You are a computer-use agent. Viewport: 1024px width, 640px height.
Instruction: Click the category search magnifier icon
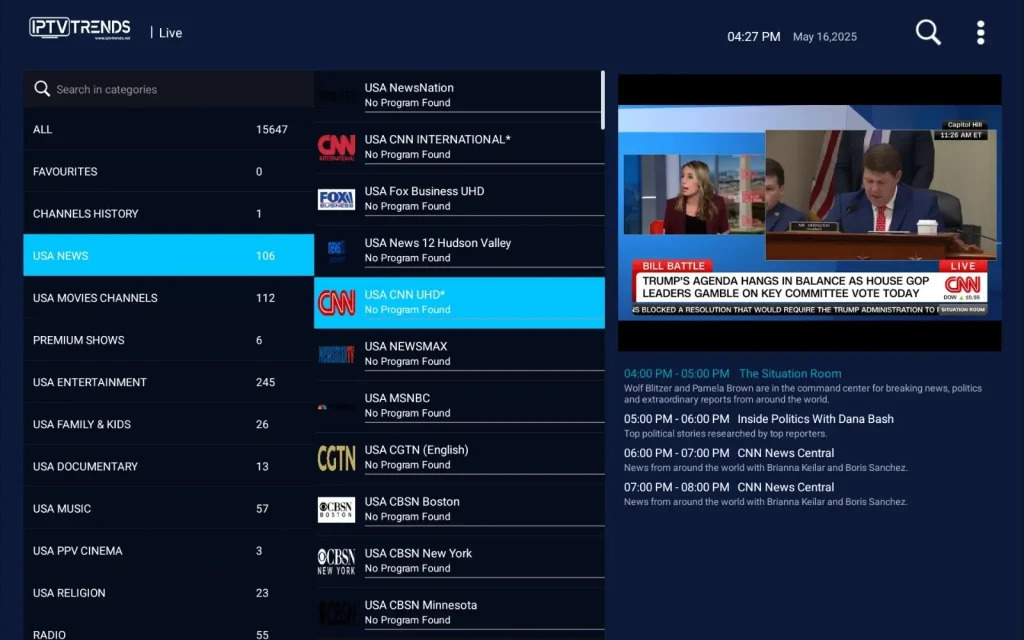[42, 89]
